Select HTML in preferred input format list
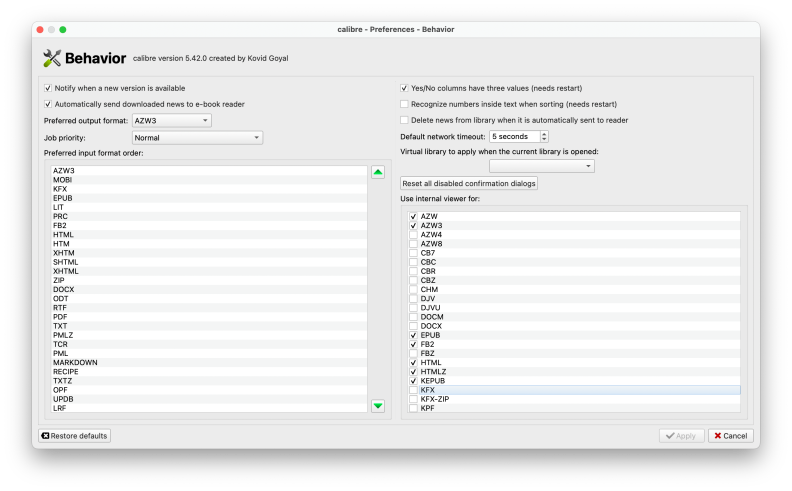 coord(209,234)
